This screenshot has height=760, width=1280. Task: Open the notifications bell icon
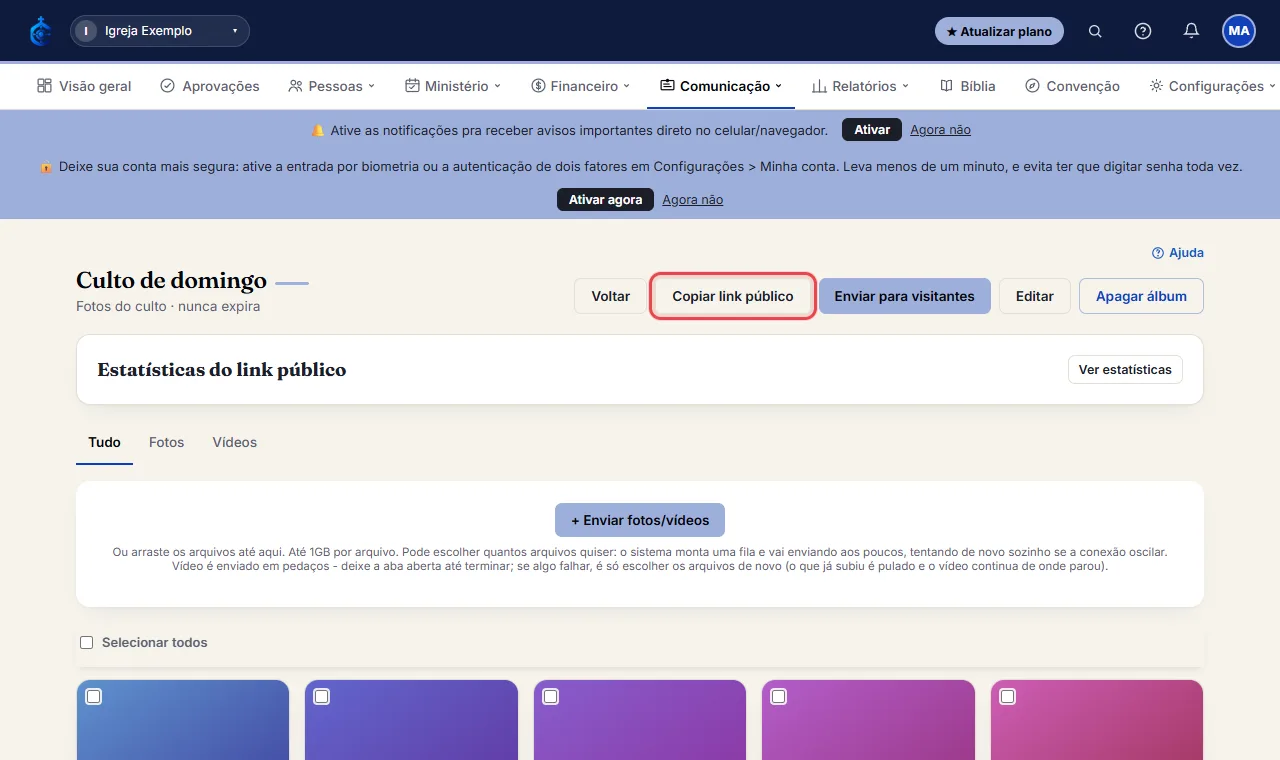click(1191, 31)
